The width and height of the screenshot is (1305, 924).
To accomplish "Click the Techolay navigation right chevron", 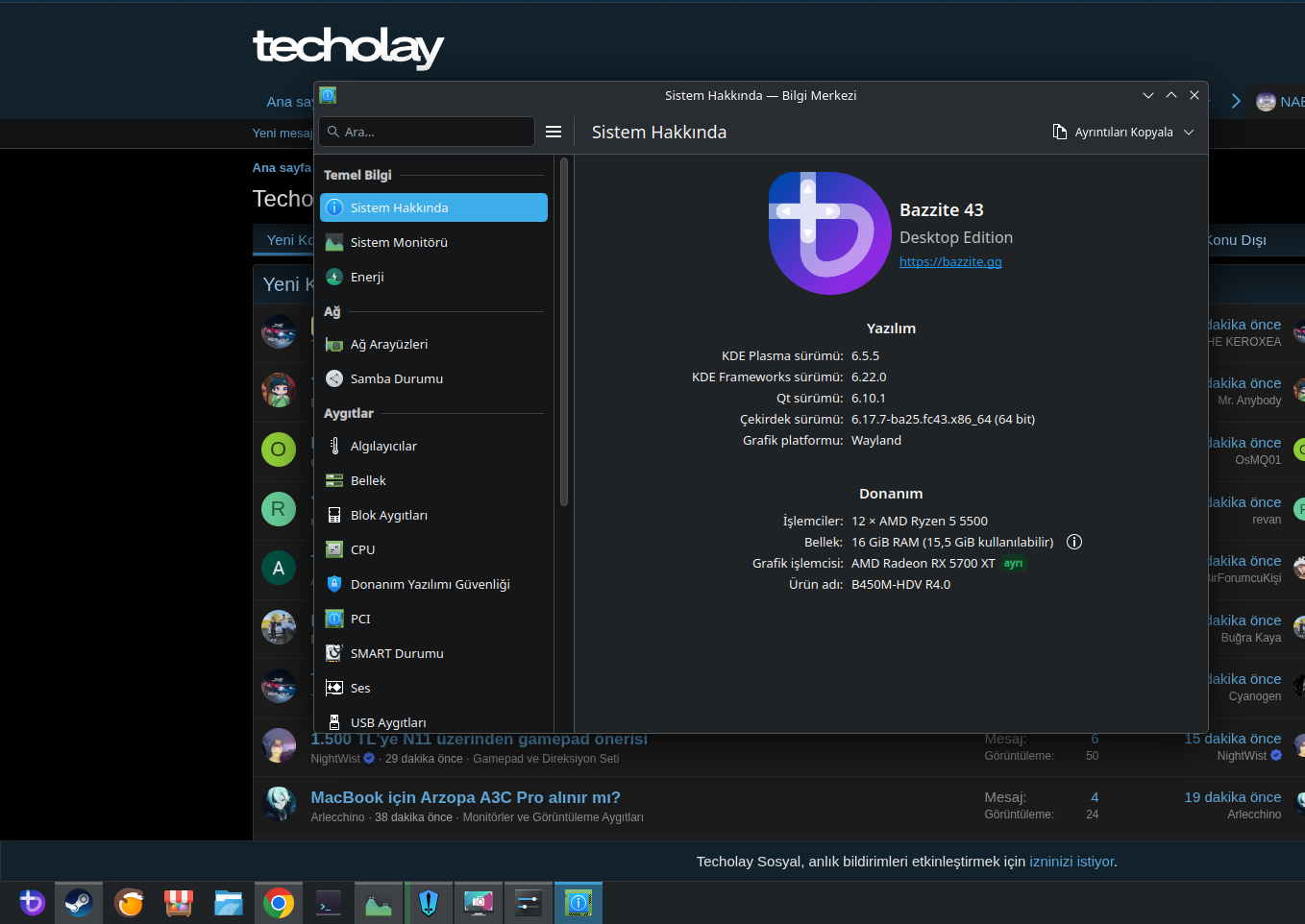I will (1236, 101).
